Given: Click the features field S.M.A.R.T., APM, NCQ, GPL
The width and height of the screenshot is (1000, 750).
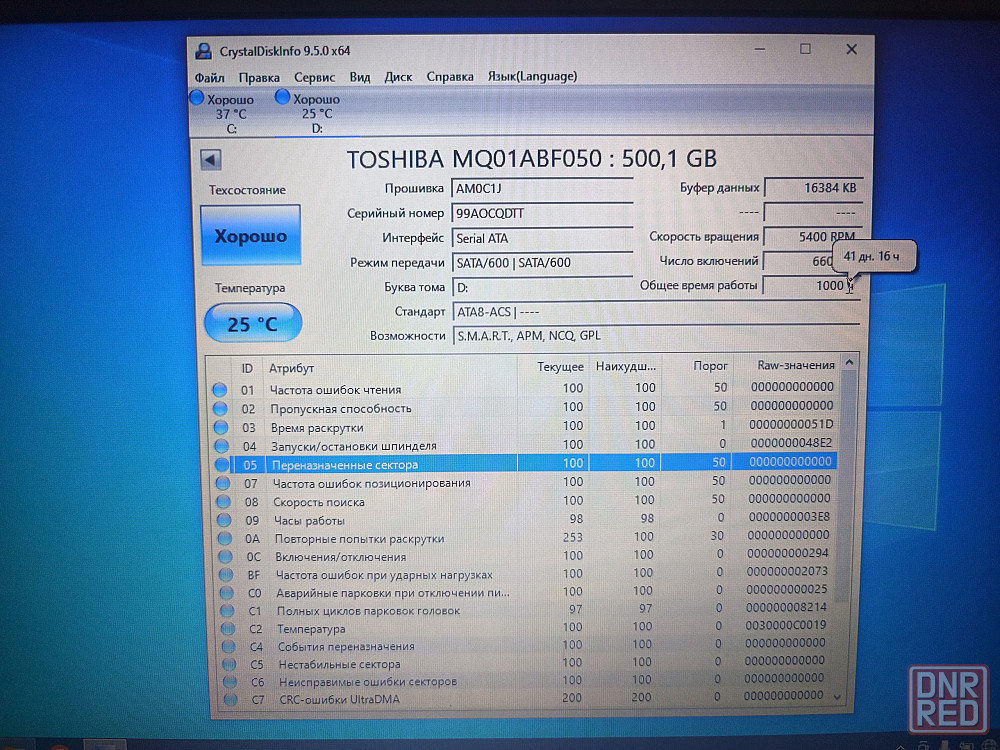Looking at the screenshot, I should click(x=656, y=335).
